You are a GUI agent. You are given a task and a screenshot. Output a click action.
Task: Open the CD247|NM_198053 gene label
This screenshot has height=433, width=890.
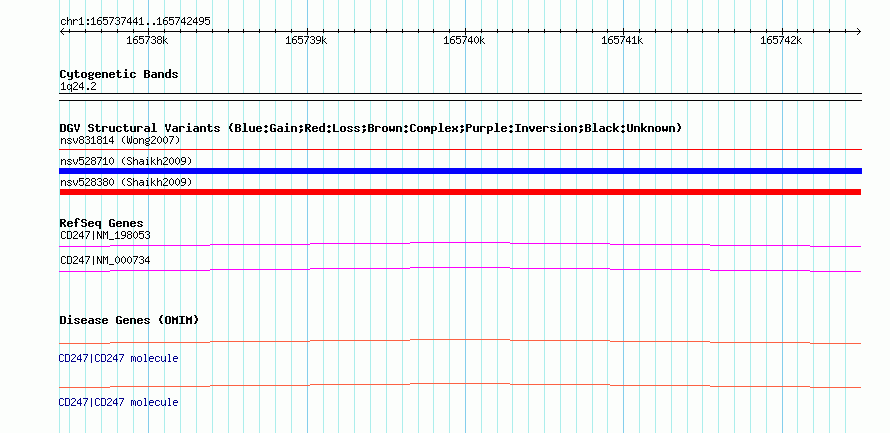pyautogui.click(x=105, y=235)
